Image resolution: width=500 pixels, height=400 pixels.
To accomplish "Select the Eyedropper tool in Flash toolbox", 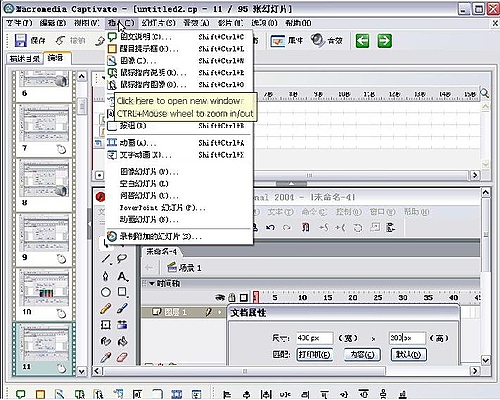I will (x=106, y=358).
